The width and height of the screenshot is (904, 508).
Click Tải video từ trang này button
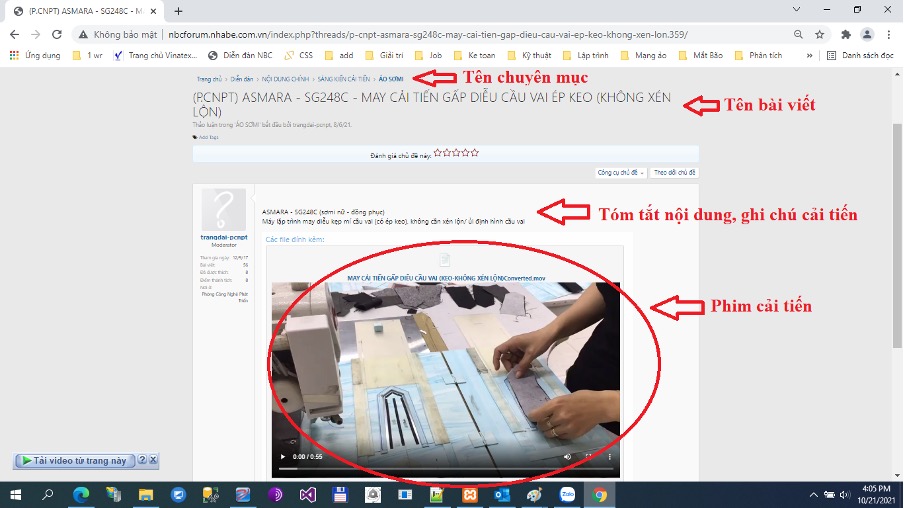[x=74, y=461]
